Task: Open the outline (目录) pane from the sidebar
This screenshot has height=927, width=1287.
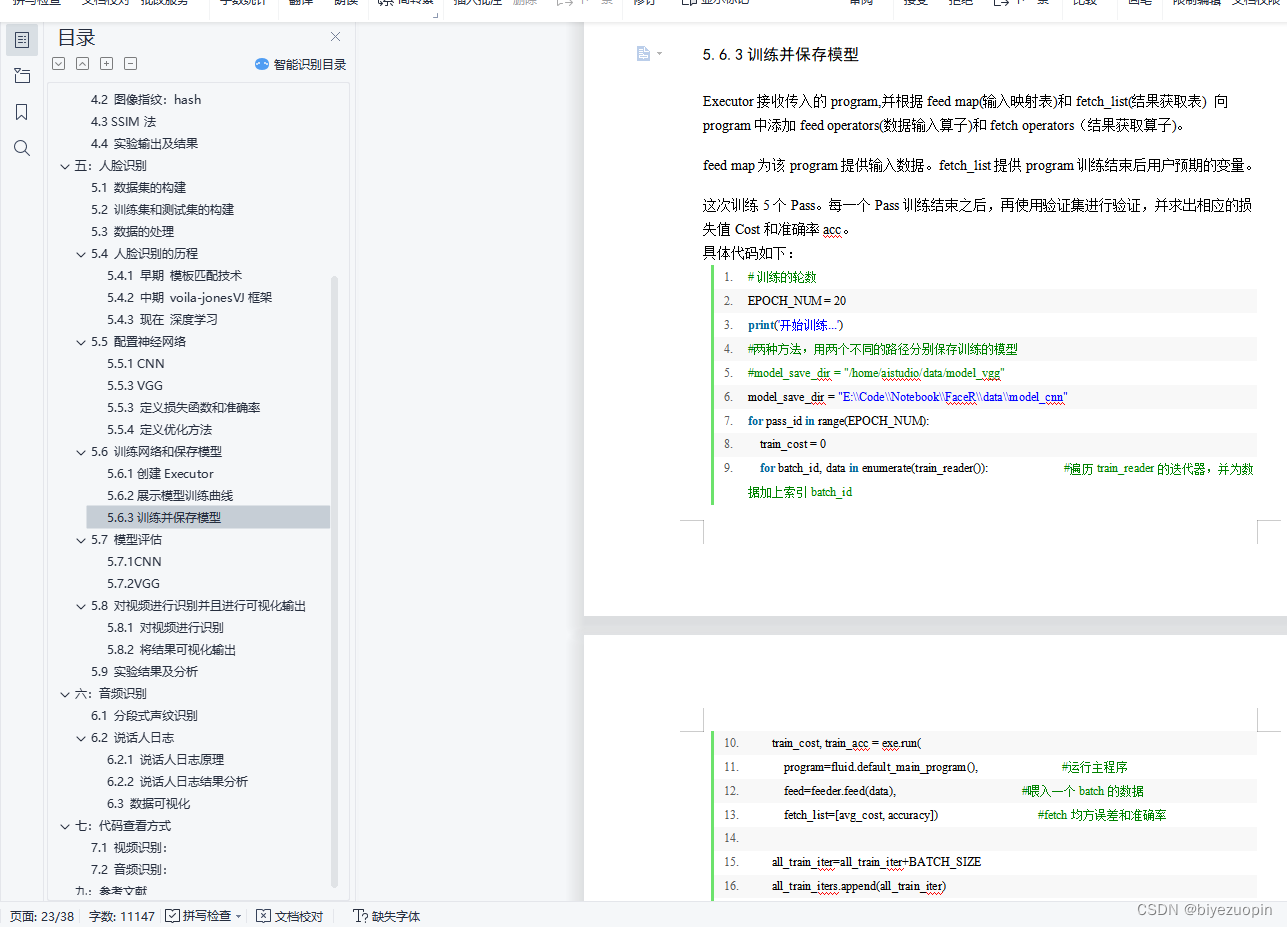Action: click(x=22, y=40)
